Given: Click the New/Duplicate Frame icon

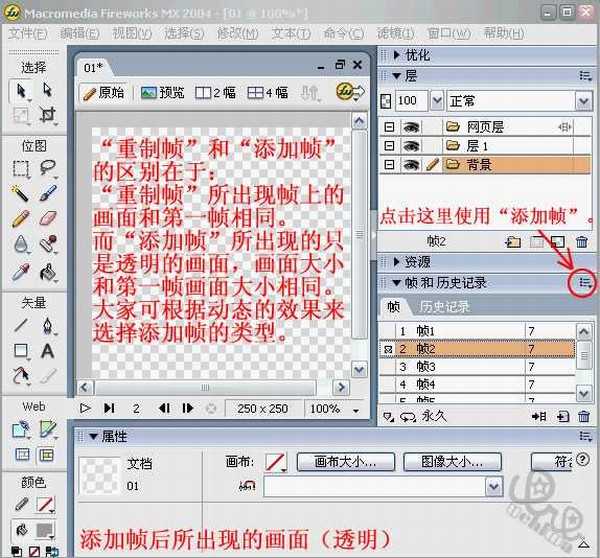Looking at the screenshot, I should 562,416.
